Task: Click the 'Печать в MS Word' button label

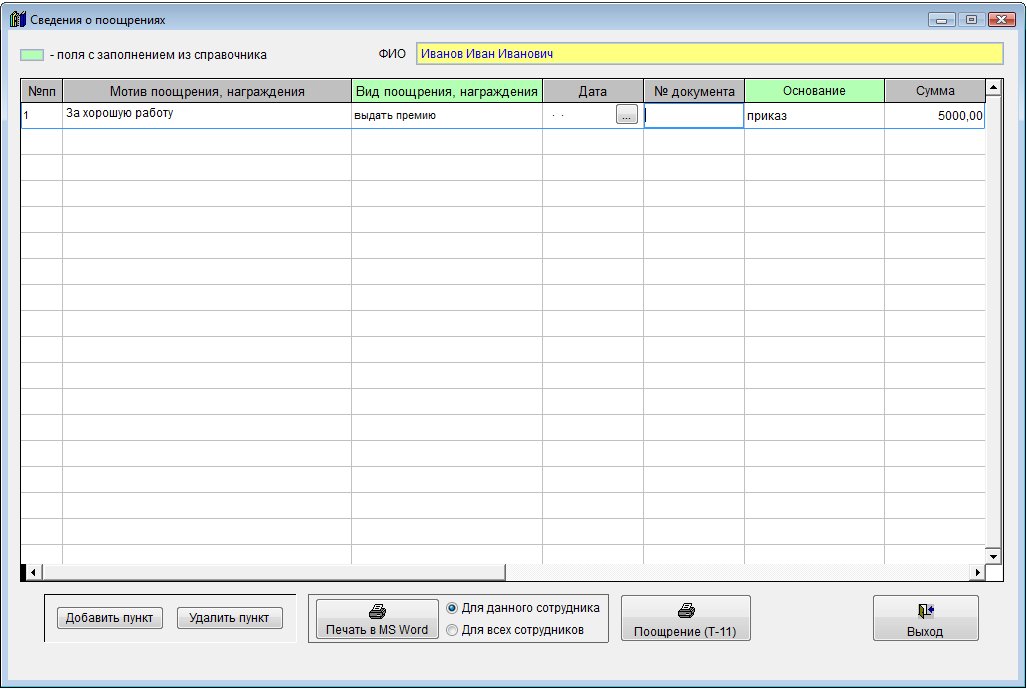Action: [x=377, y=630]
